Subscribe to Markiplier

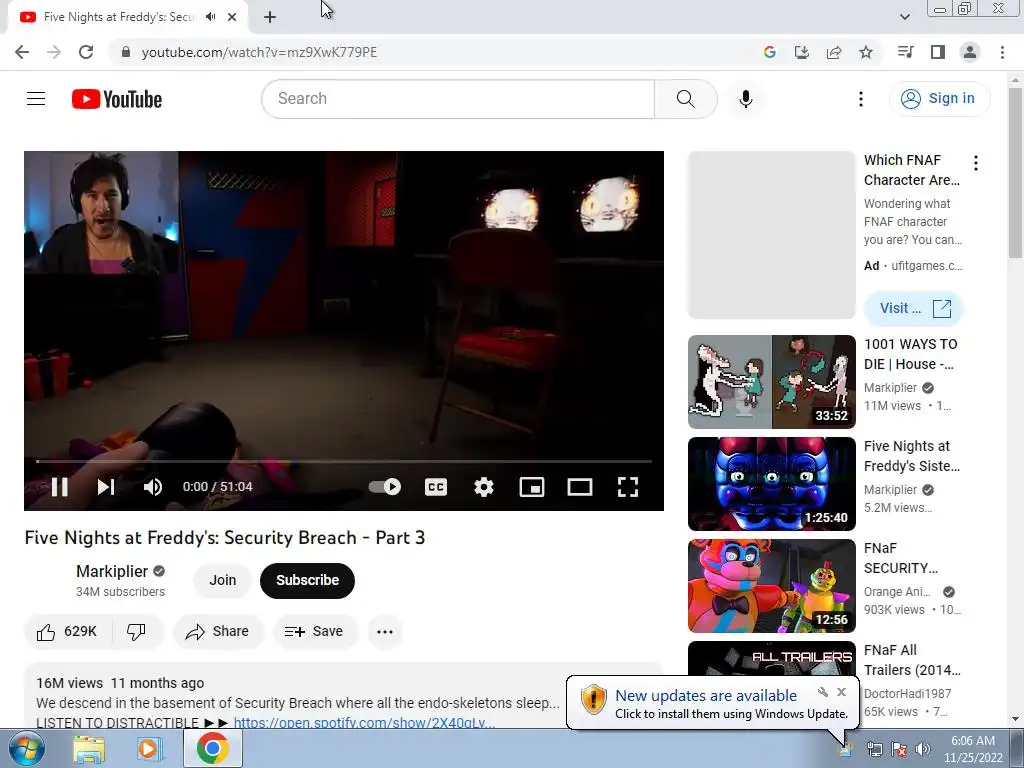coord(307,580)
